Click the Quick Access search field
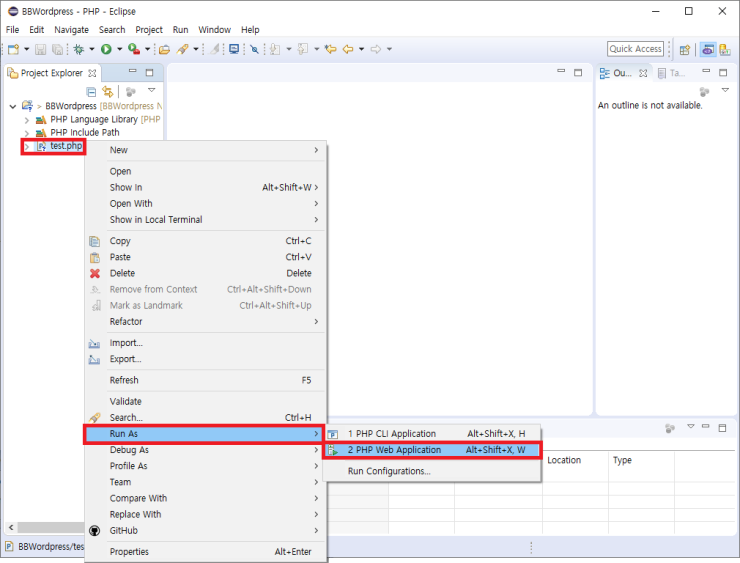740x563 pixels. coord(635,49)
